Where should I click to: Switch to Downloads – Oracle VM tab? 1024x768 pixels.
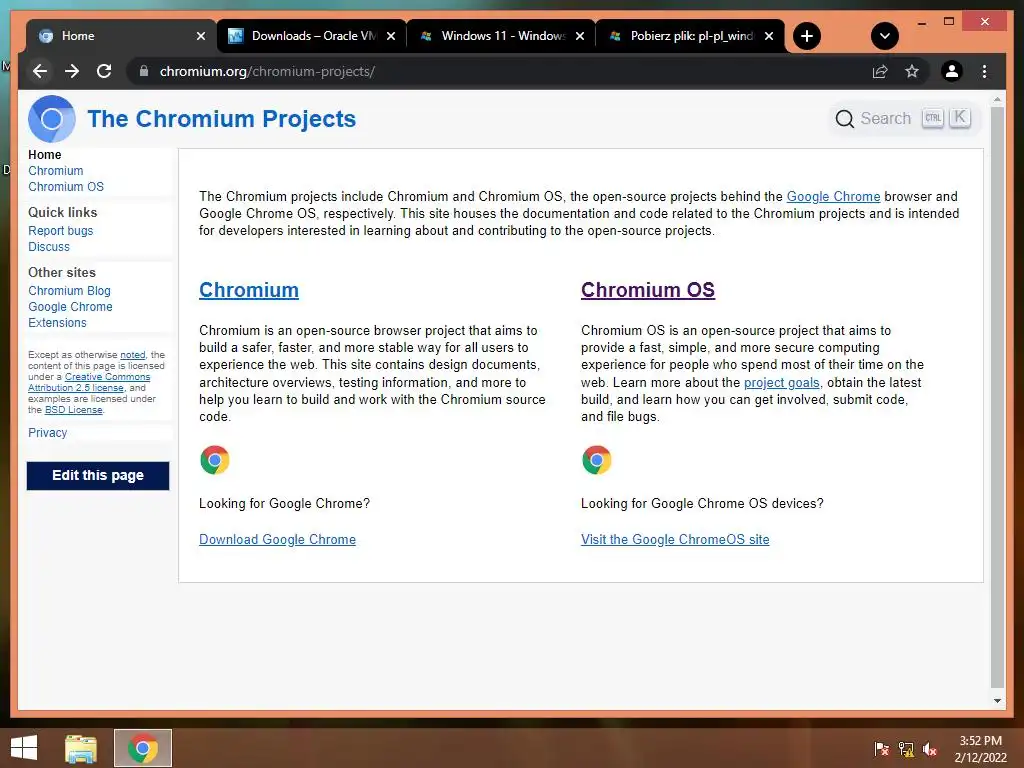click(x=311, y=36)
